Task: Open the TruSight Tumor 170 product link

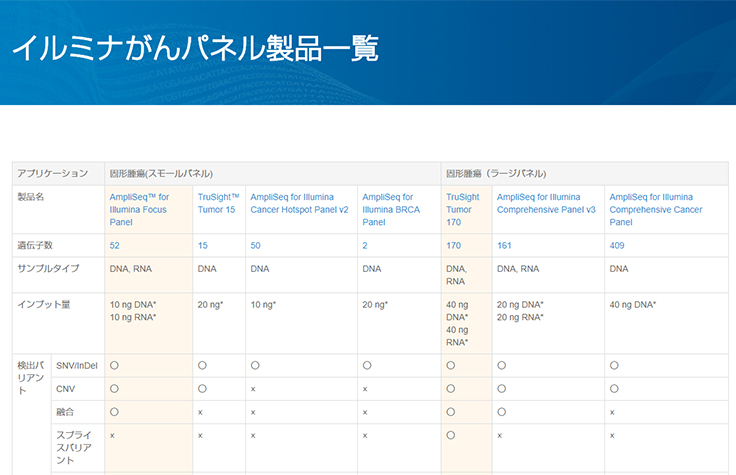Action: (462, 209)
